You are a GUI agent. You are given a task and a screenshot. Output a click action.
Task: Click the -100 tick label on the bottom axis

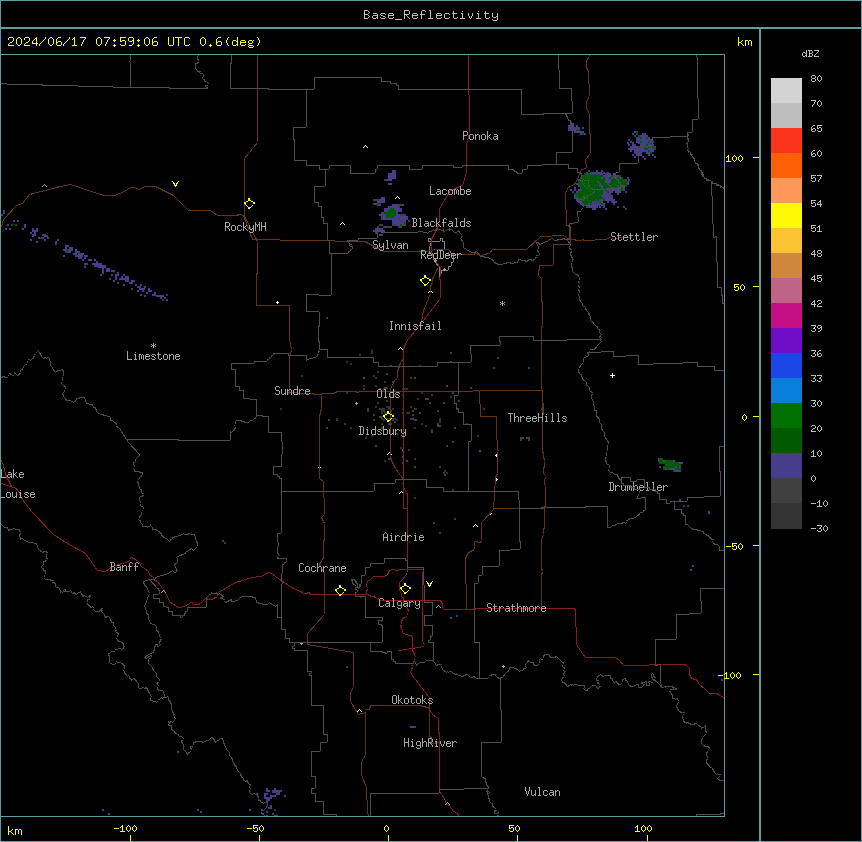click(125, 828)
